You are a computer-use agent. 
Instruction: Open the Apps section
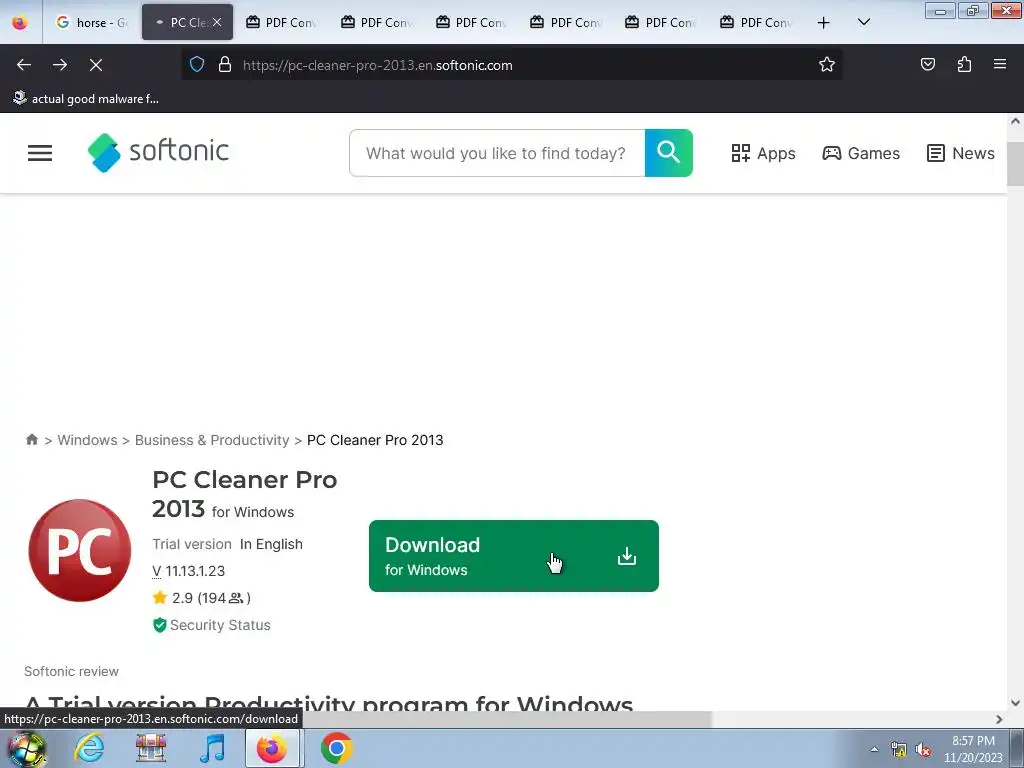pyautogui.click(x=763, y=153)
